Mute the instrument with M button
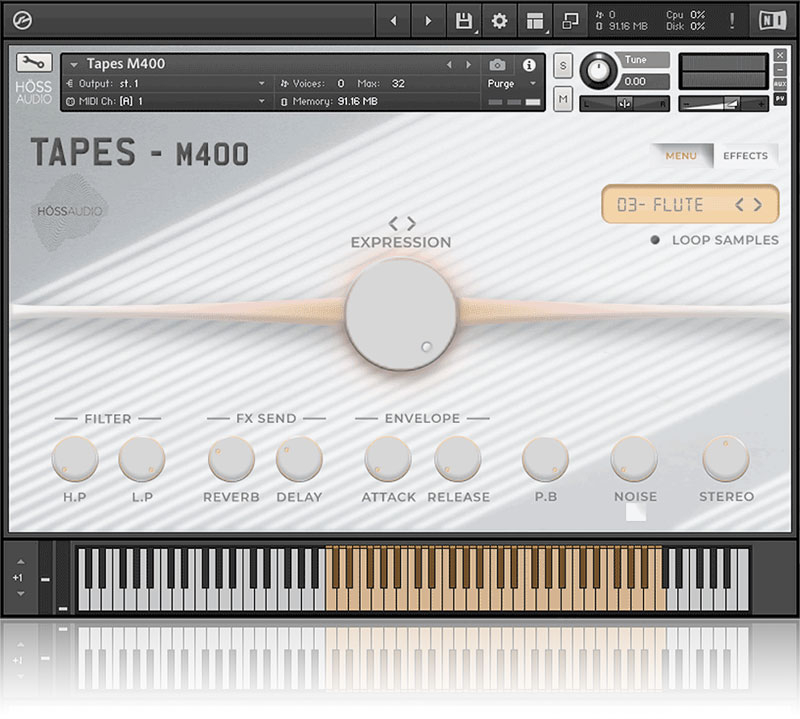Viewport: 800px width, 719px height. [x=563, y=98]
